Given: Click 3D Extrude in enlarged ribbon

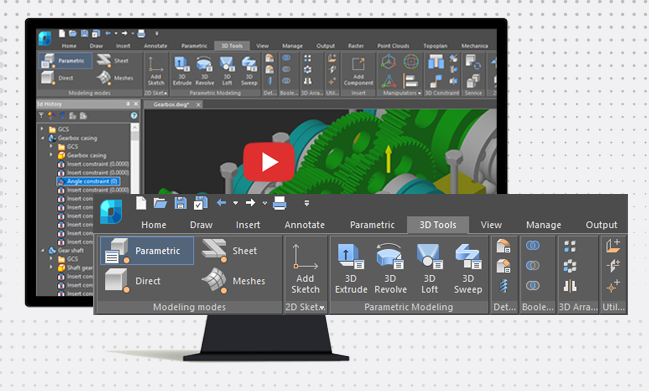Looking at the screenshot, I should click(x=351, y=269).
